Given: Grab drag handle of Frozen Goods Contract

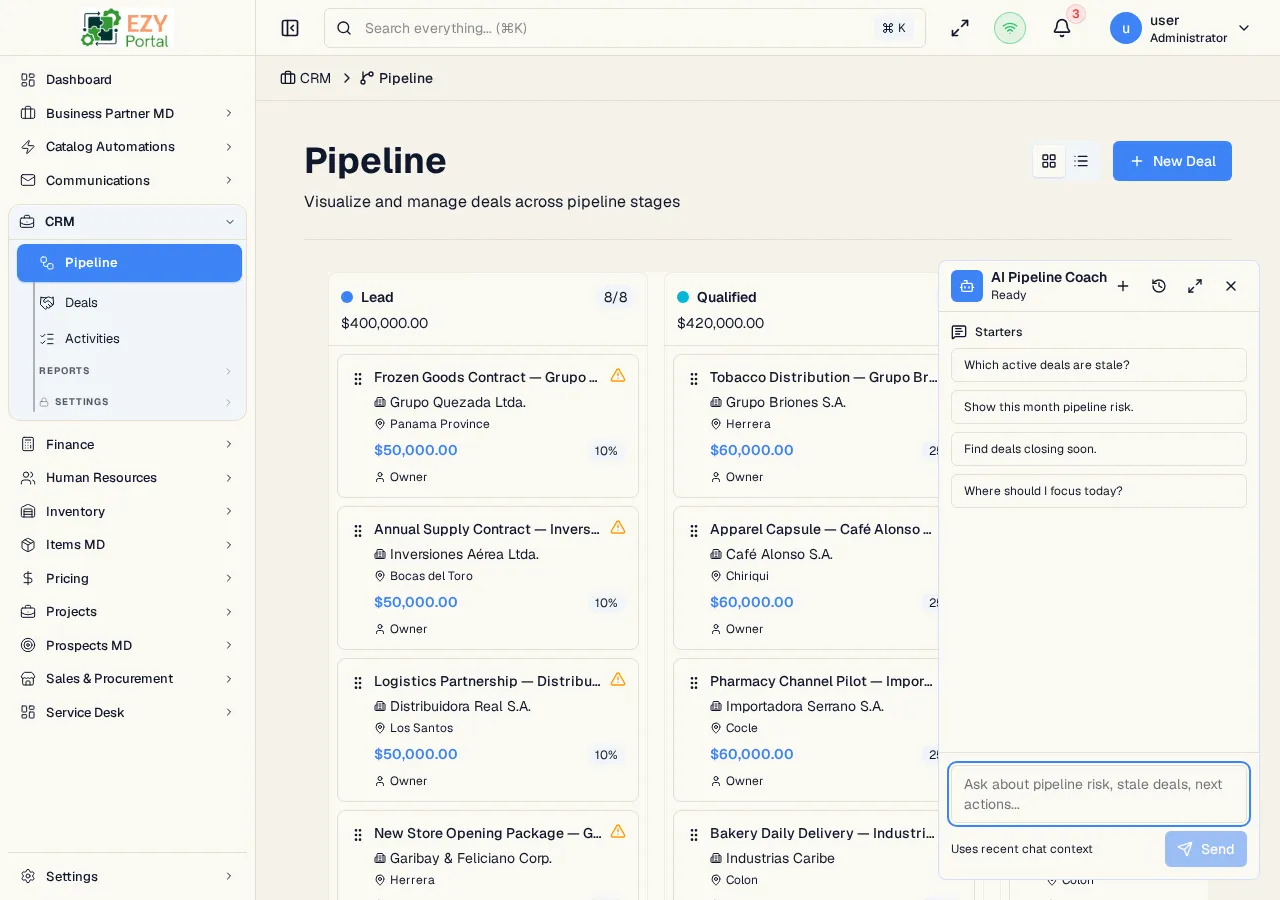Looking at the screenshot, I should pyautogui.click(x=358, y=379).
